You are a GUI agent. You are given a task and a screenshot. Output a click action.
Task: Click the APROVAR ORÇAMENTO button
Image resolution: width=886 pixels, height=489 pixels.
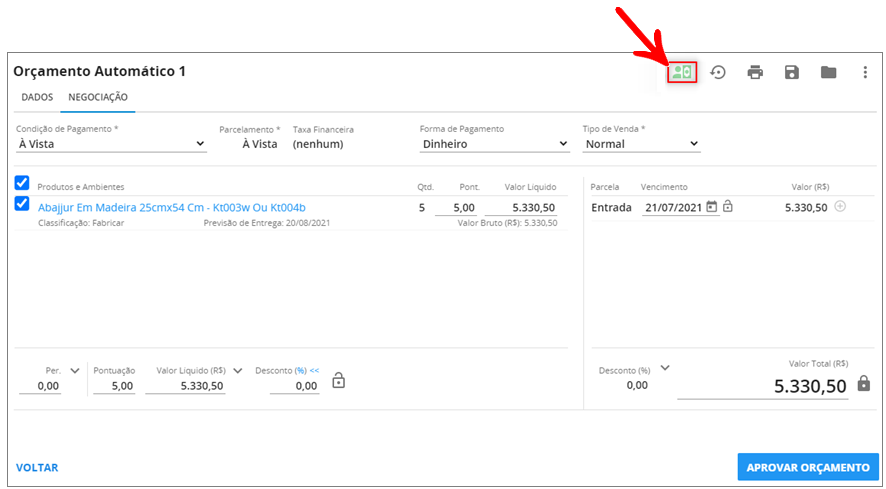coord(808,467)
